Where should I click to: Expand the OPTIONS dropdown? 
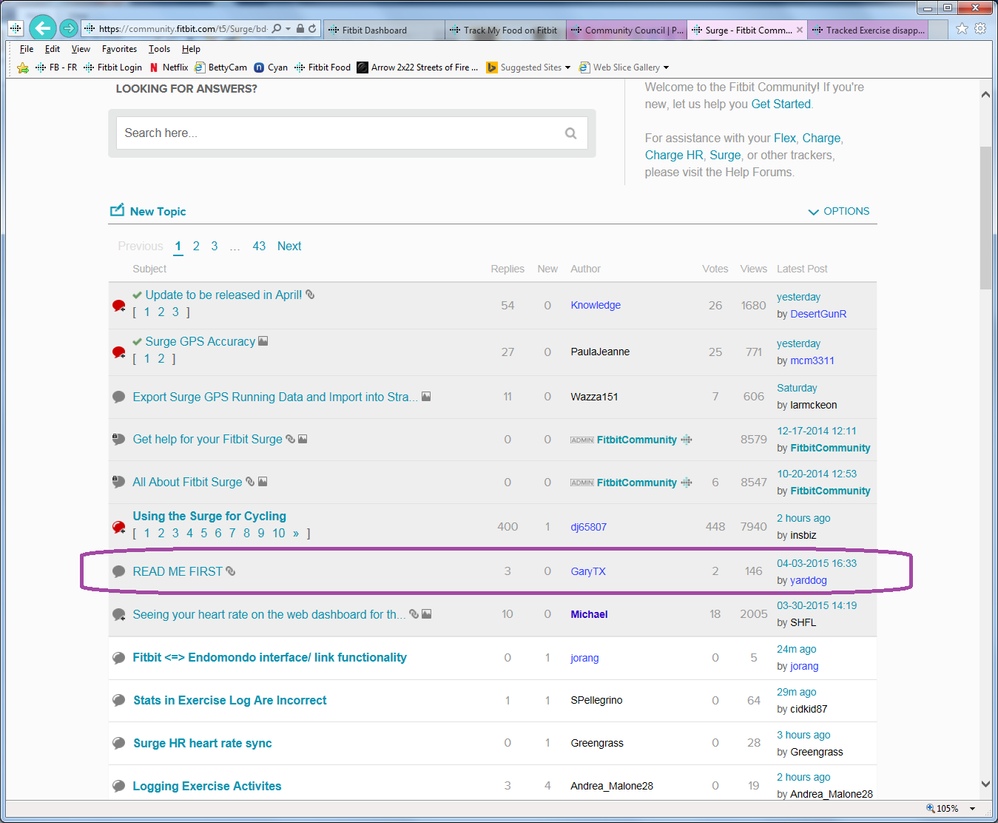point(838,211)
